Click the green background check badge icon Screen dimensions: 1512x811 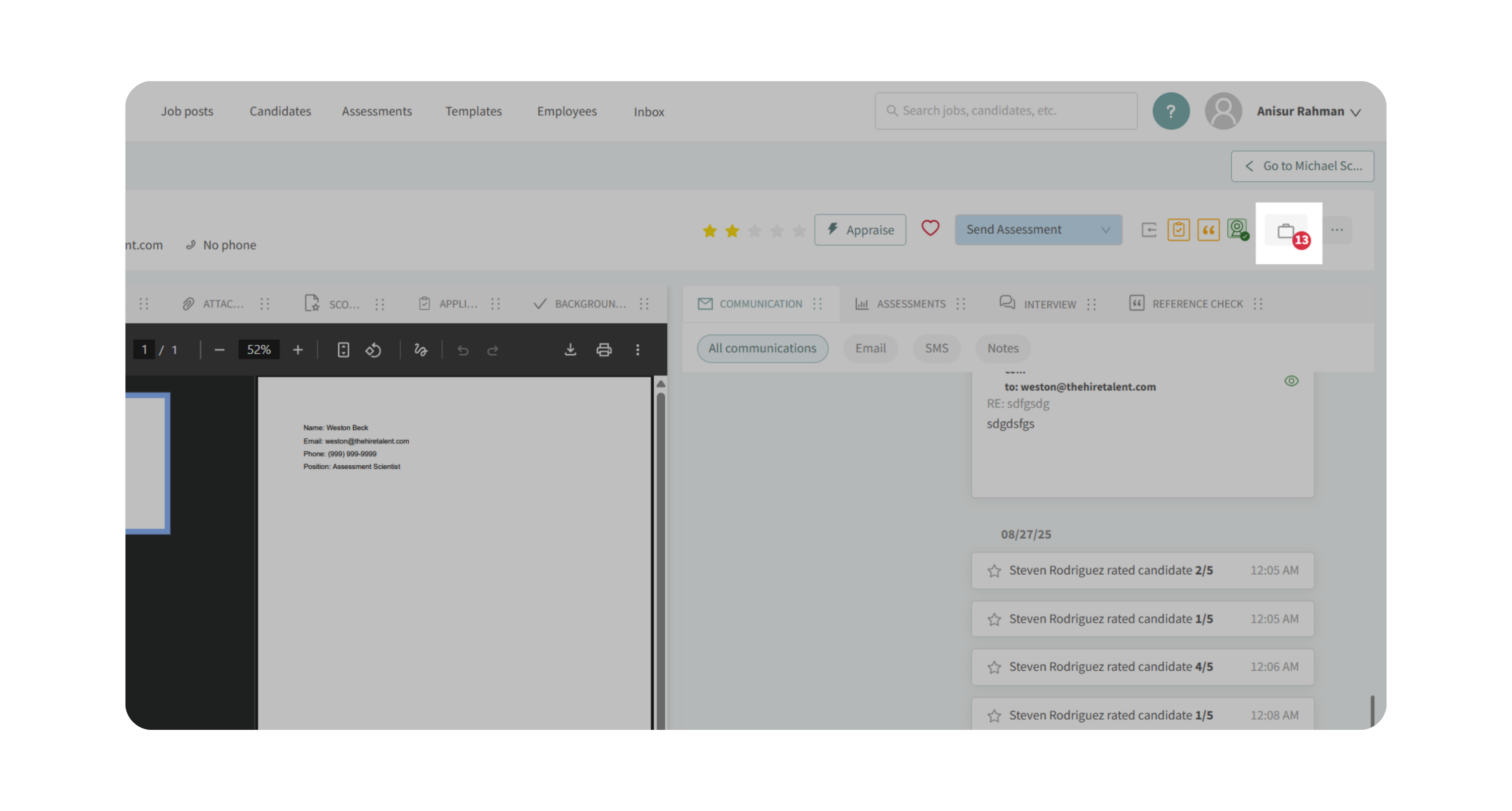pos(1237,229)
